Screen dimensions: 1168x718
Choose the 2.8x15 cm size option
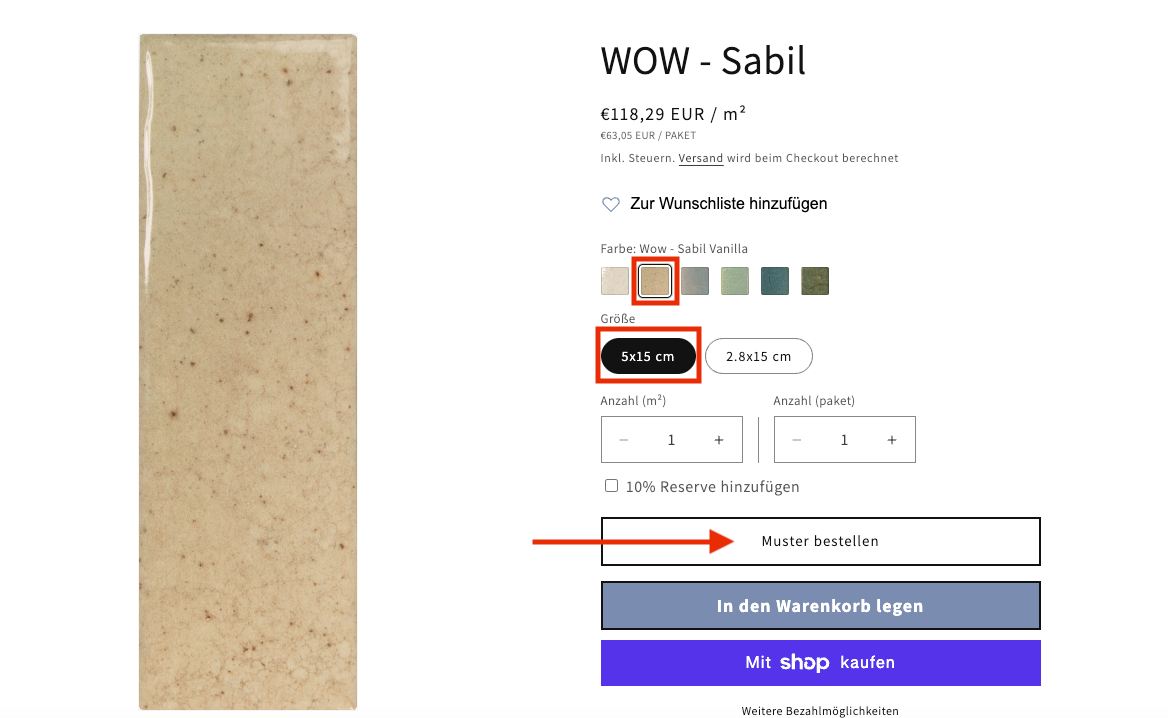click(758, 356)
